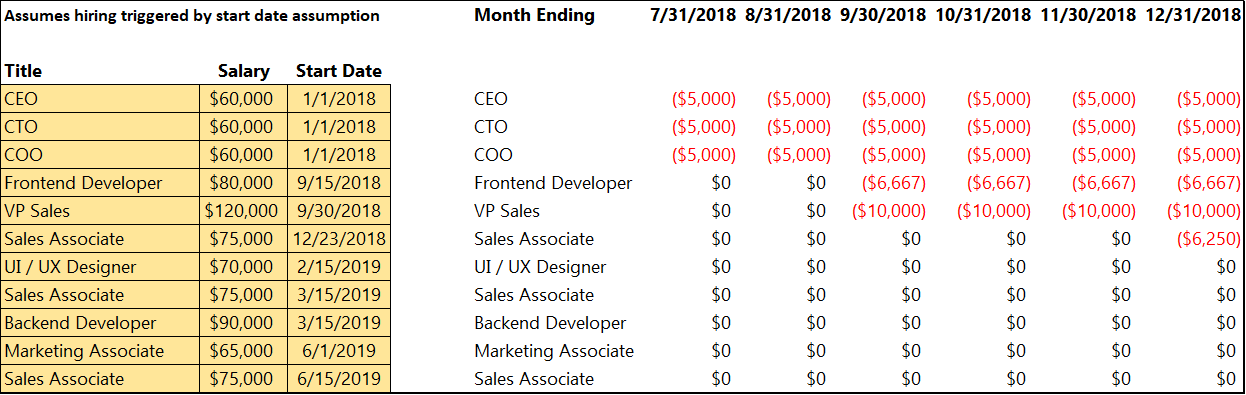
Task: Click the Salary column header
Action: (244, 71)
